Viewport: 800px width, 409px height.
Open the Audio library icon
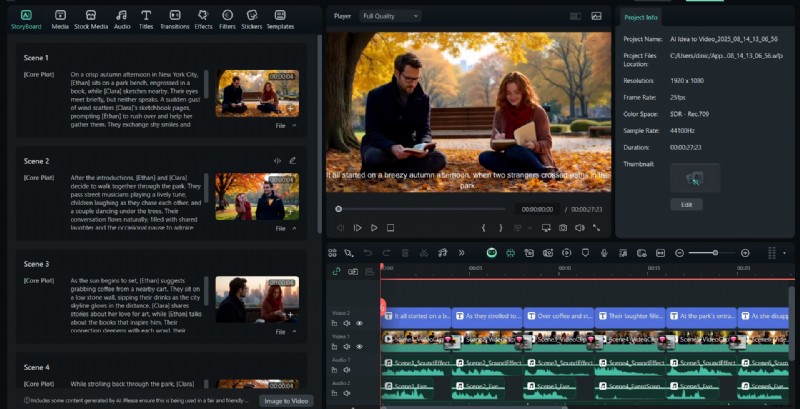click(121, 15)
